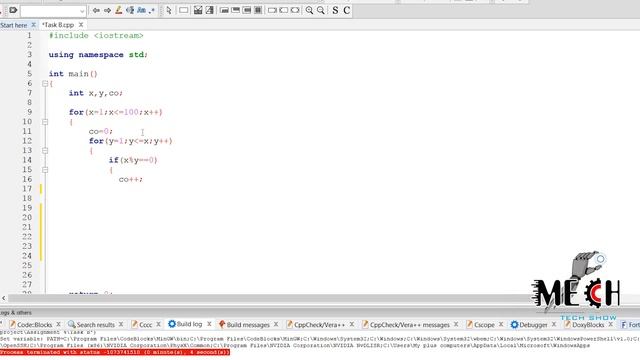
Task: Open the Cccc log tab
Action: pos(142,324)
